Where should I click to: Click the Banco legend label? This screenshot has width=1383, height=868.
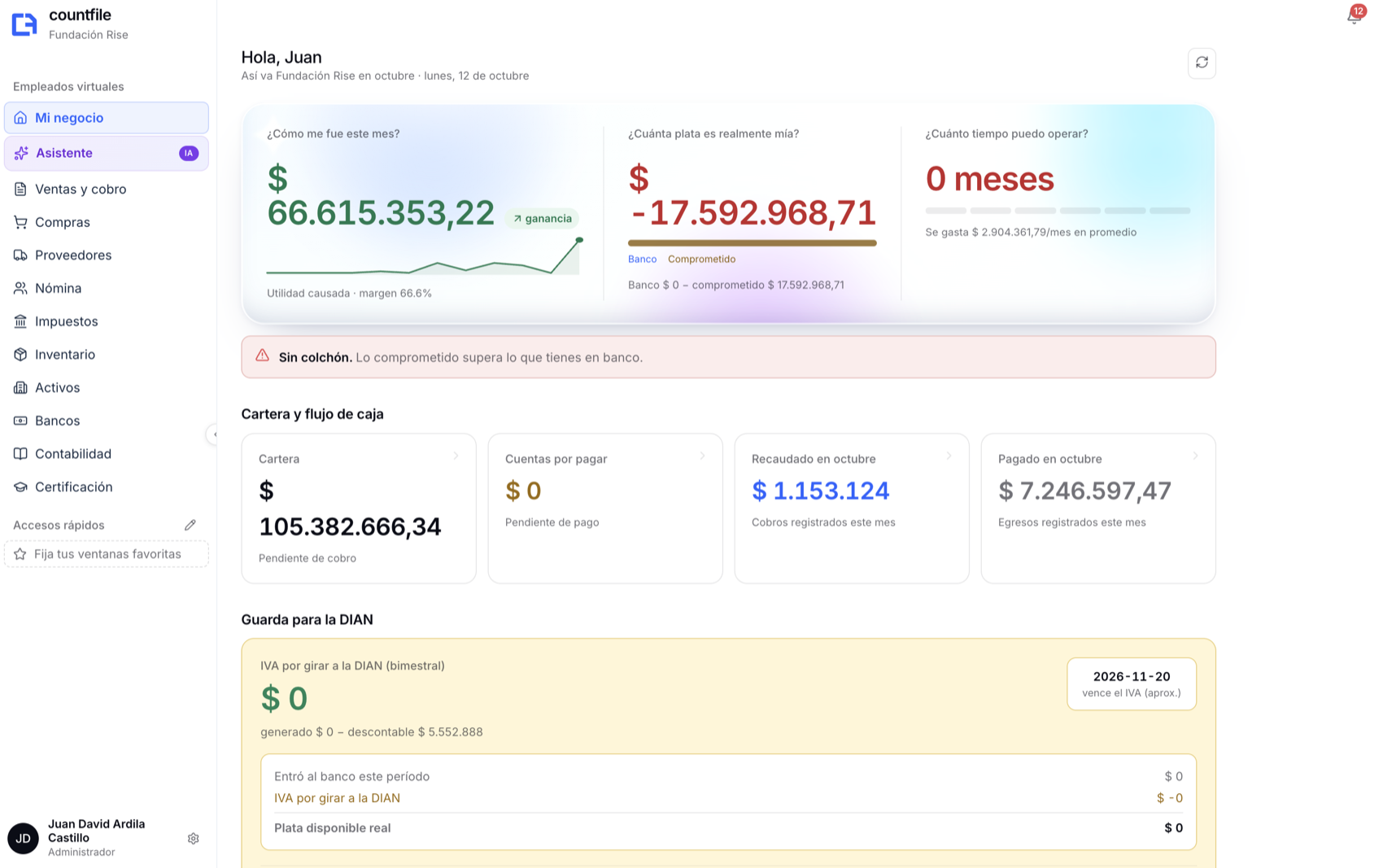click(642, 259)
